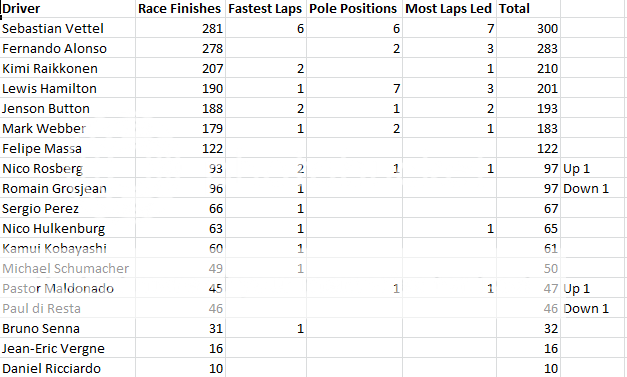Click the Sergio Perez name cell
627x377 pixels.
coord(68,208)
